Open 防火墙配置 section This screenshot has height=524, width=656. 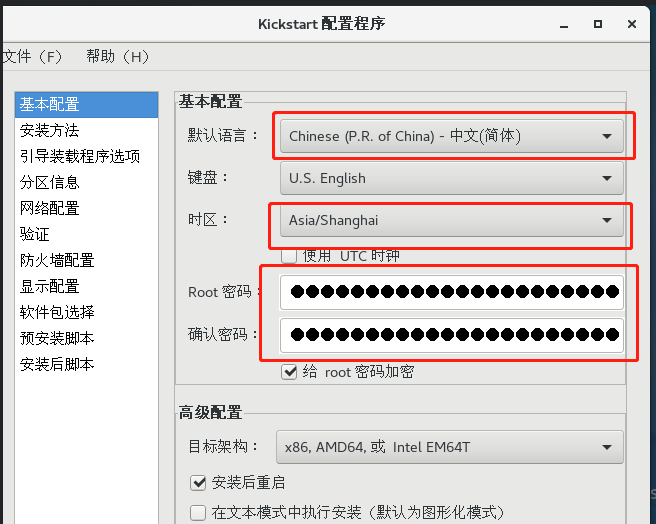coord(87,260)
